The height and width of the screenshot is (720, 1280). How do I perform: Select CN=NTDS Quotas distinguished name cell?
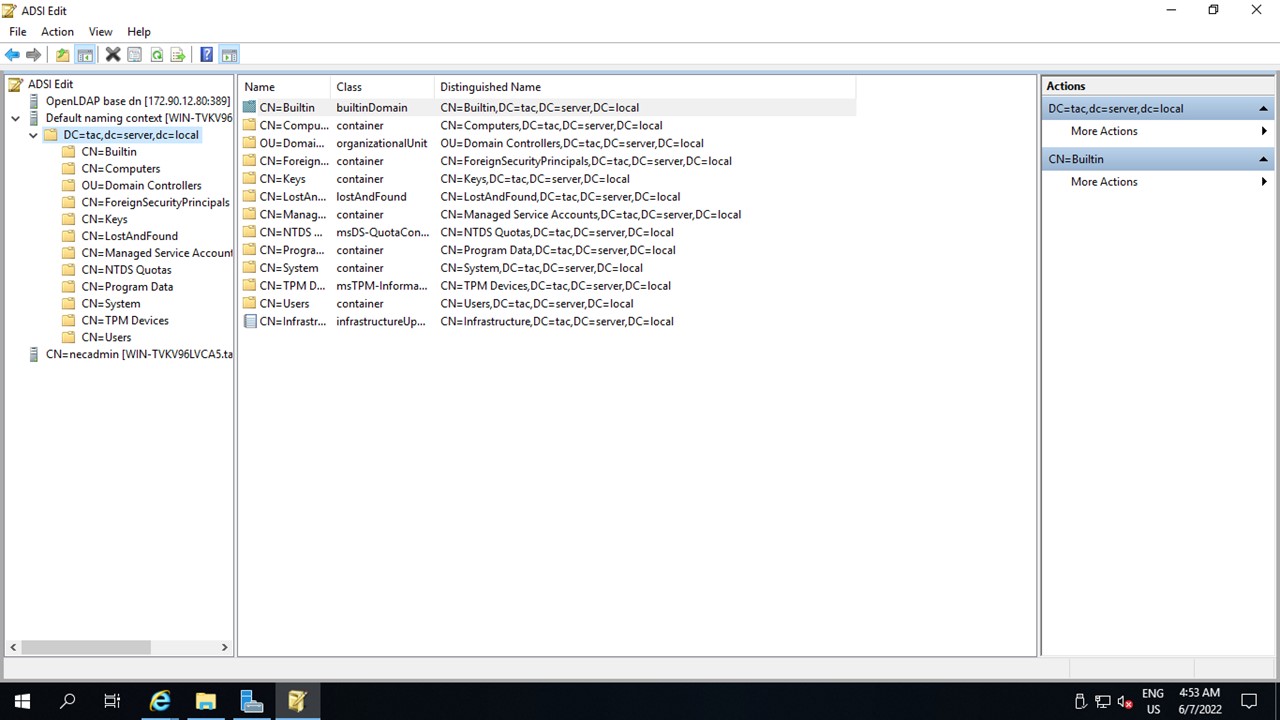[x=557, y=232]
